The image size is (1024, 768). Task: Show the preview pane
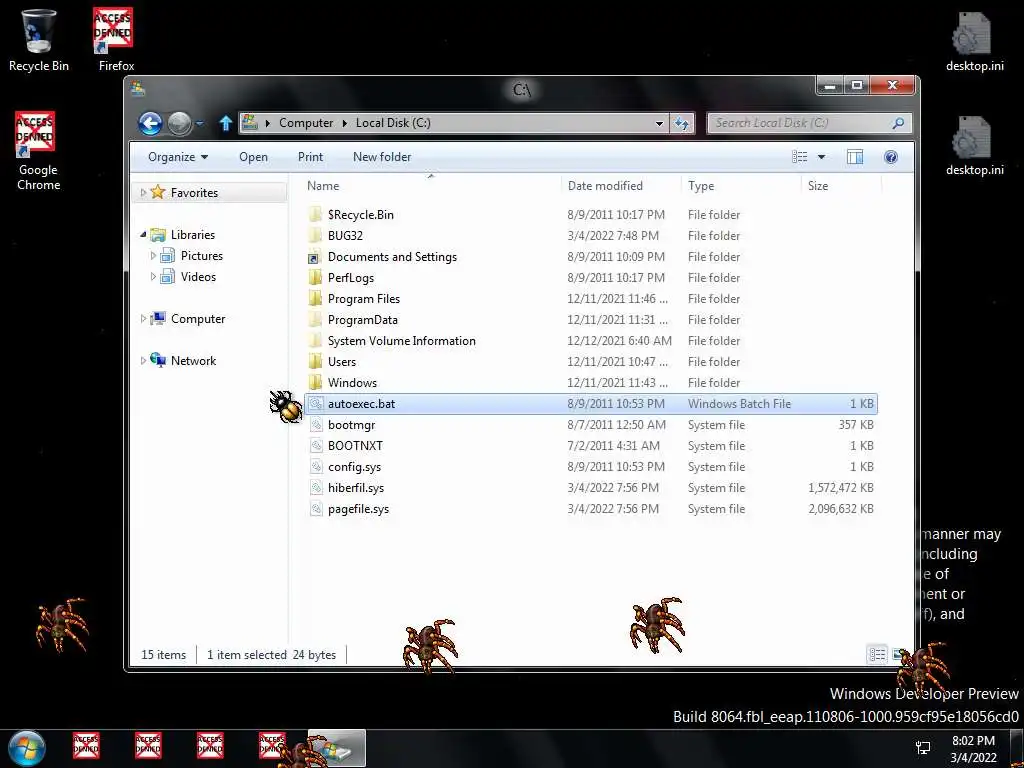pos(855,157)
